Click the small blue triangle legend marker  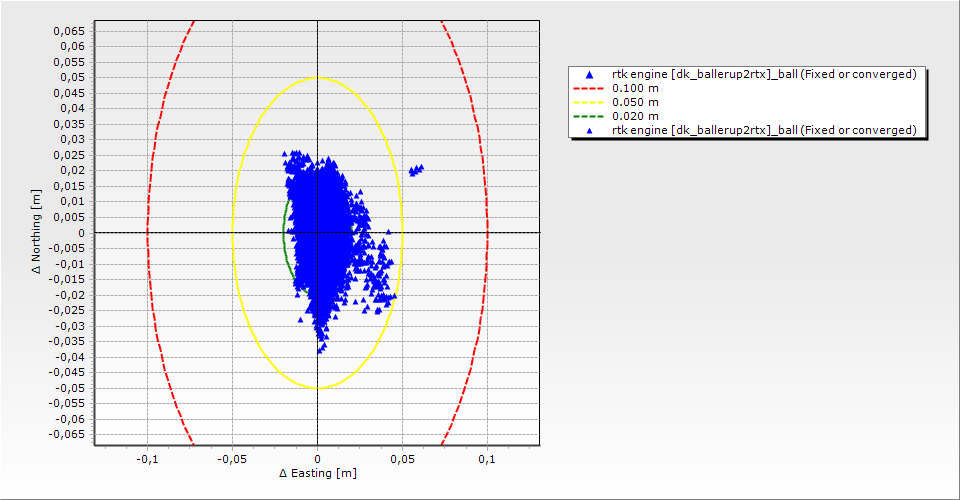[589, 130]
